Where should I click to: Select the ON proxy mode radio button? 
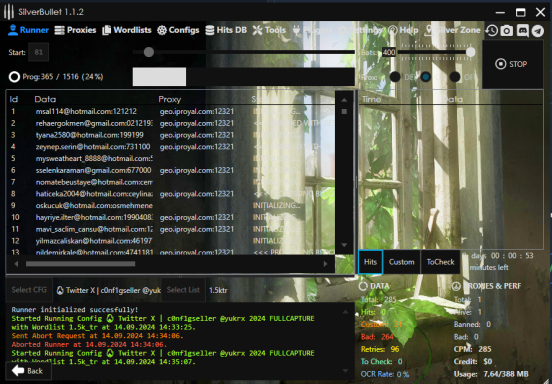pyautogui.click(x=426, y=76)
